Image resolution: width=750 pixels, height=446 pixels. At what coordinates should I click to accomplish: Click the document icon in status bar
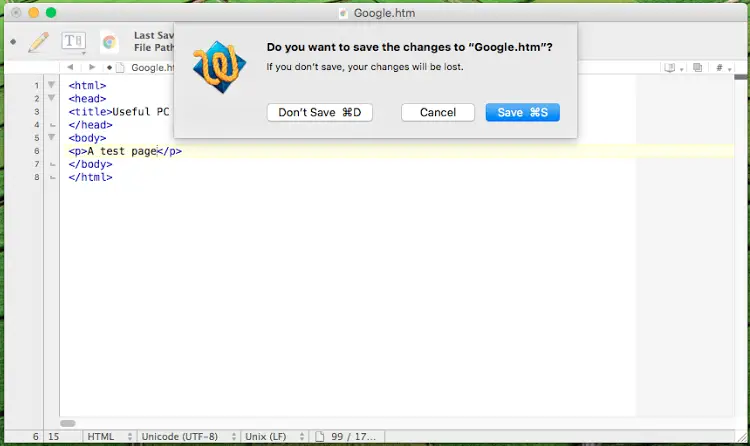pyautogui.click(x=319, y=436)
